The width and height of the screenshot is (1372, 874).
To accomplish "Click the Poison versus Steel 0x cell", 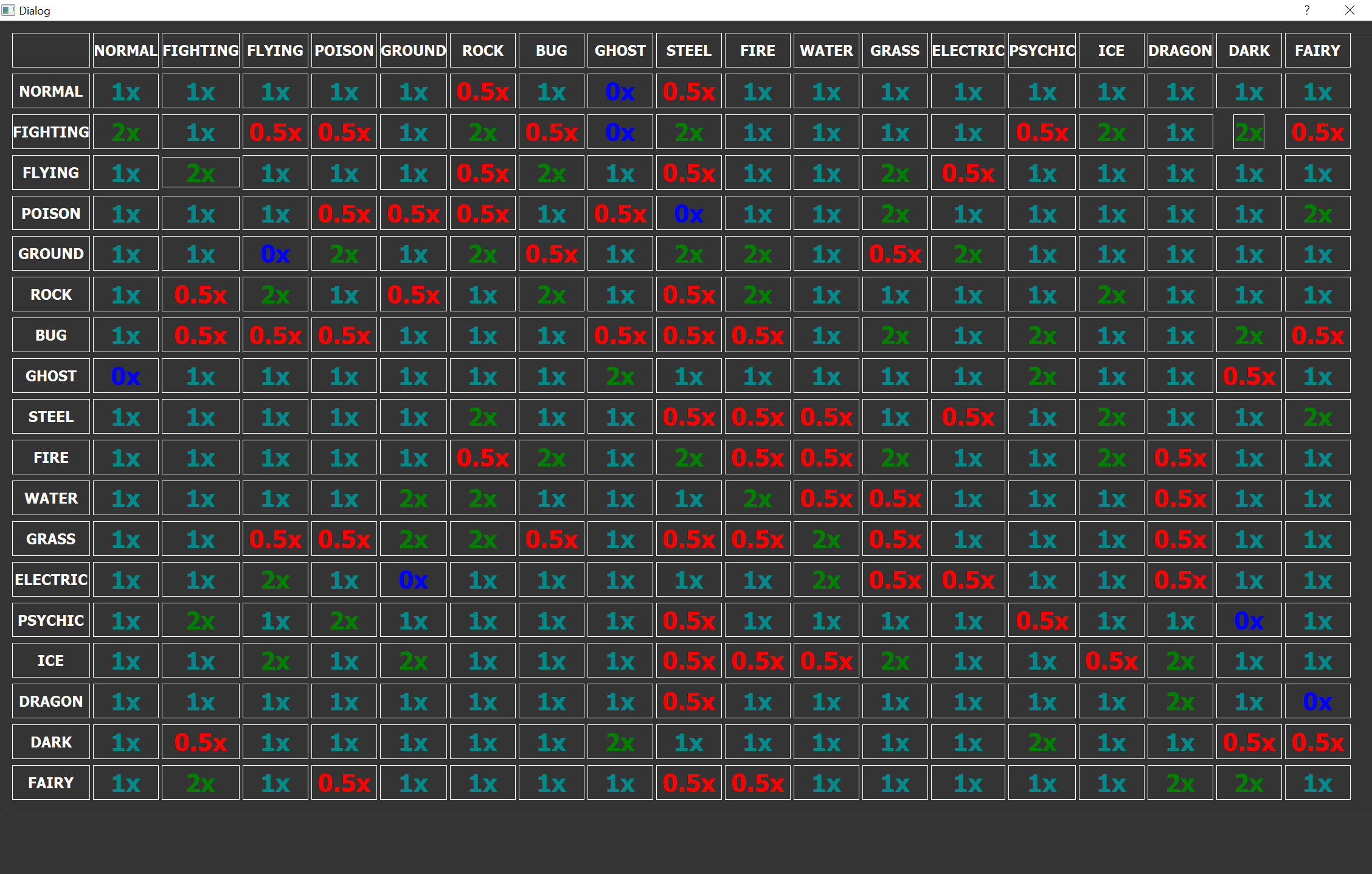I will pos(688,213).
